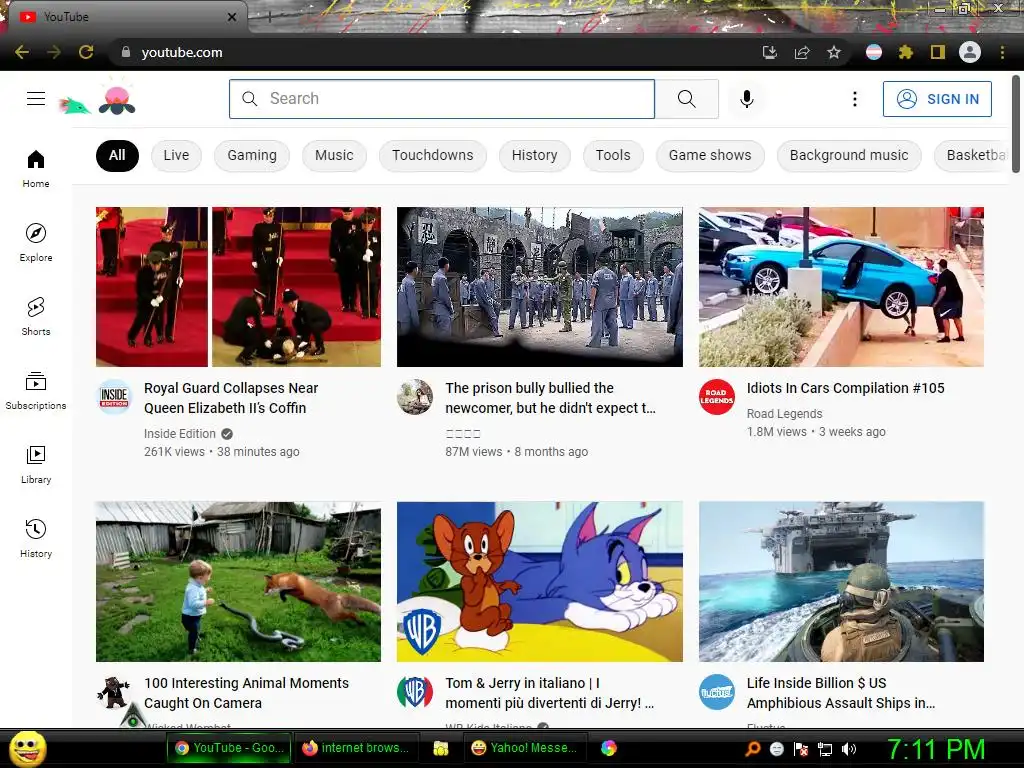Image resolution: width=1024 pixels, height=768 pixels.
Task: Play the prison yard thumbnail
Action: pyautogui.click(x=539, y=287)
